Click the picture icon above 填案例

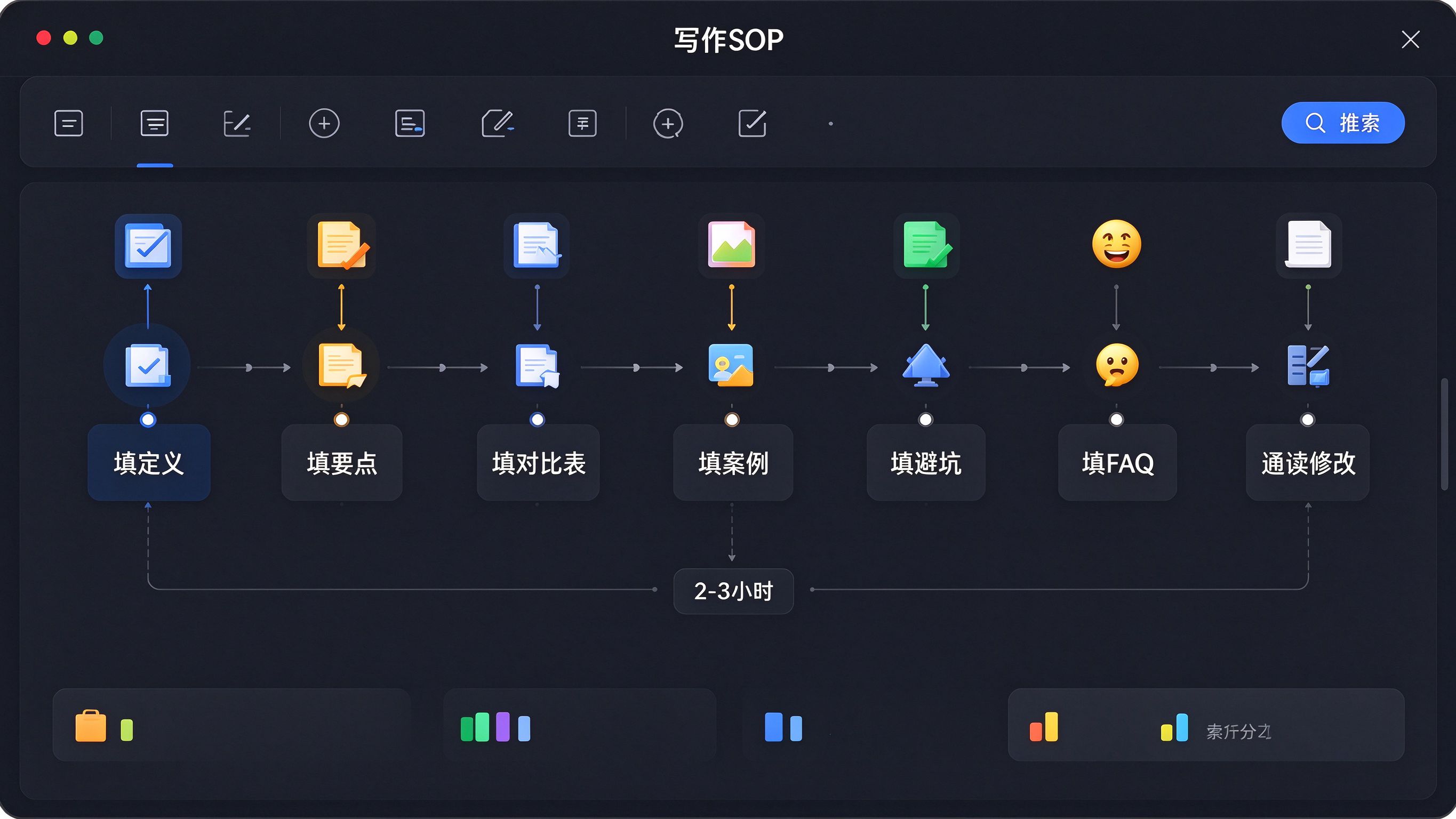pyautogui.click(x=731, y=245)
